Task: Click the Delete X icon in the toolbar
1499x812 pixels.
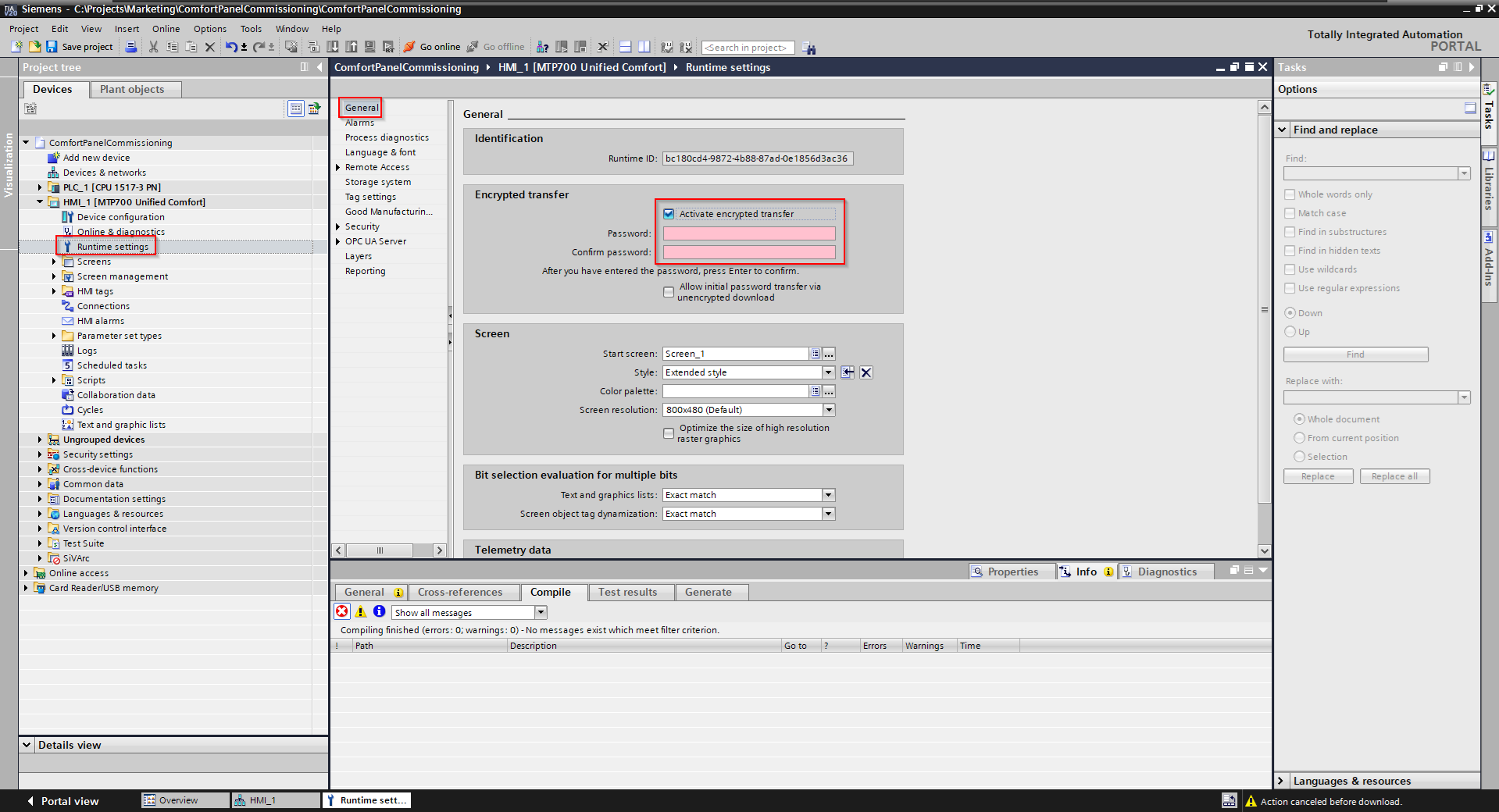Action: (x=209, y=47)
